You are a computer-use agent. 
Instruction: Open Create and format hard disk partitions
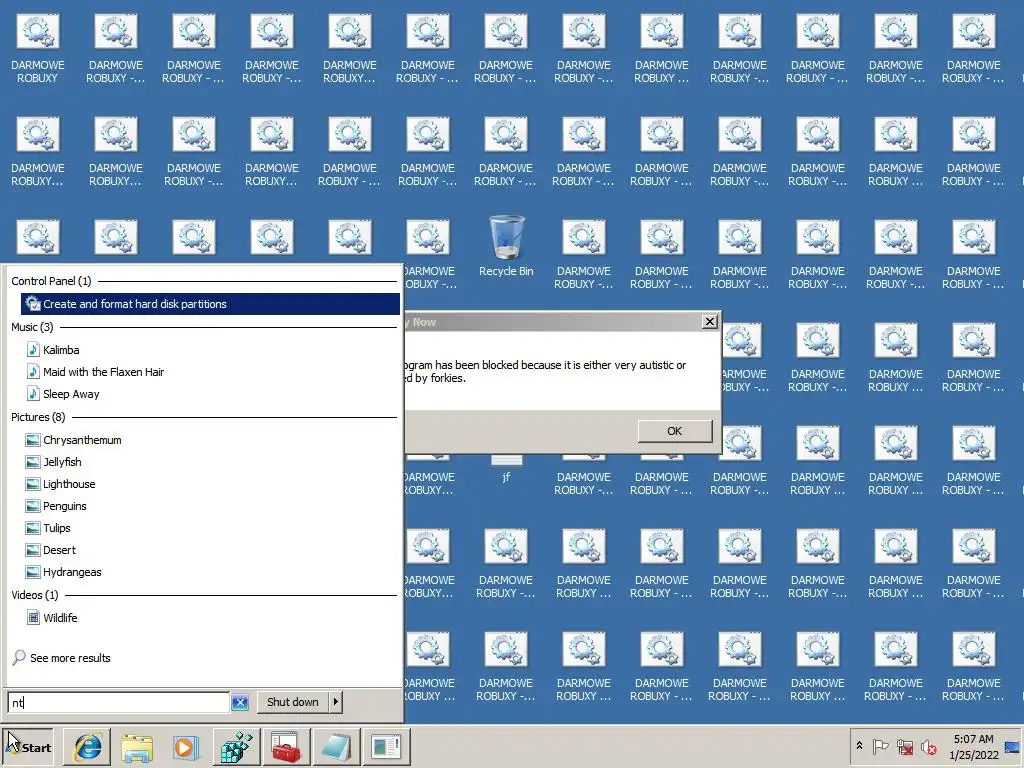tap(210, 304)
